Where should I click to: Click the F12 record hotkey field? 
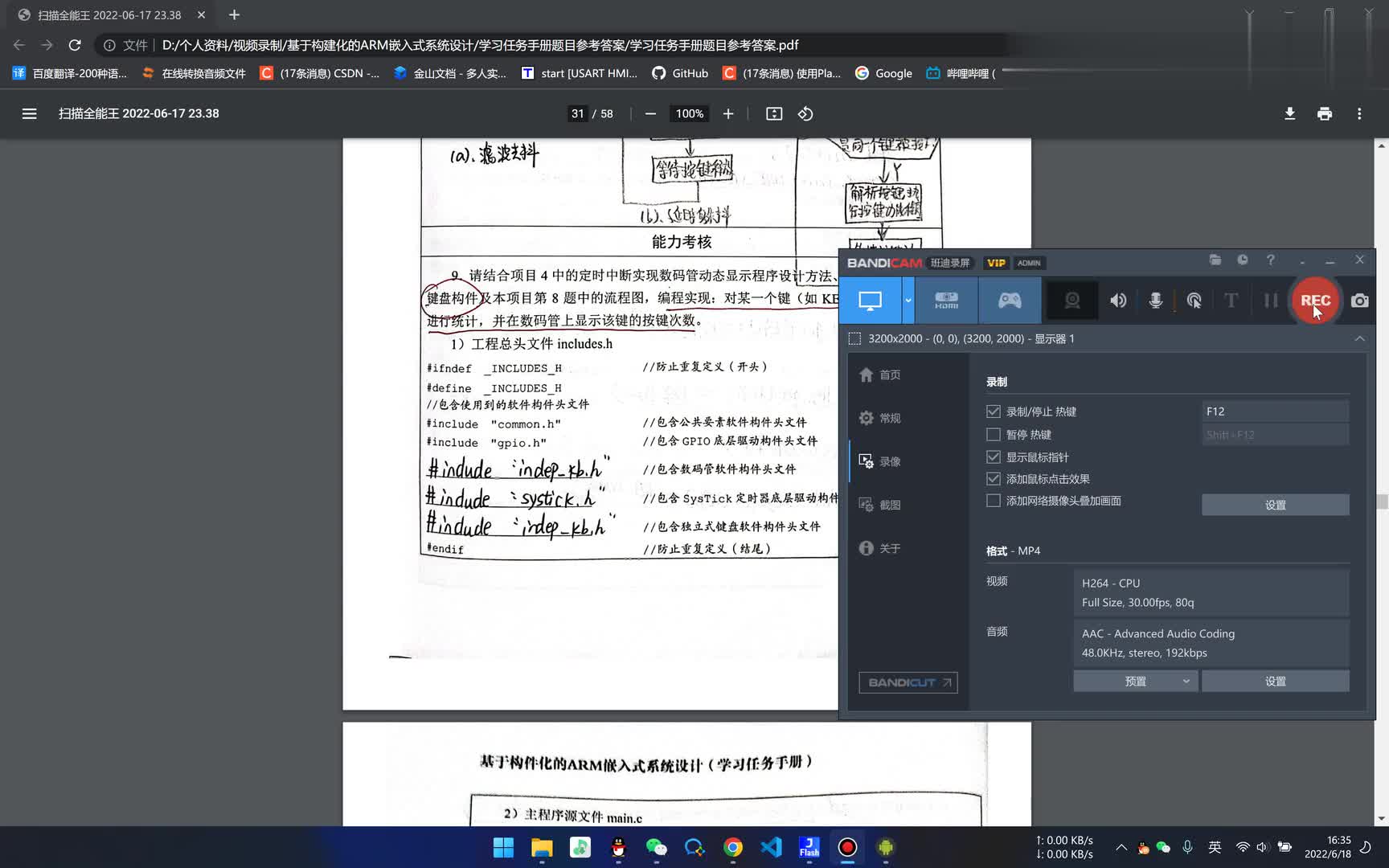pos(1275,411)
